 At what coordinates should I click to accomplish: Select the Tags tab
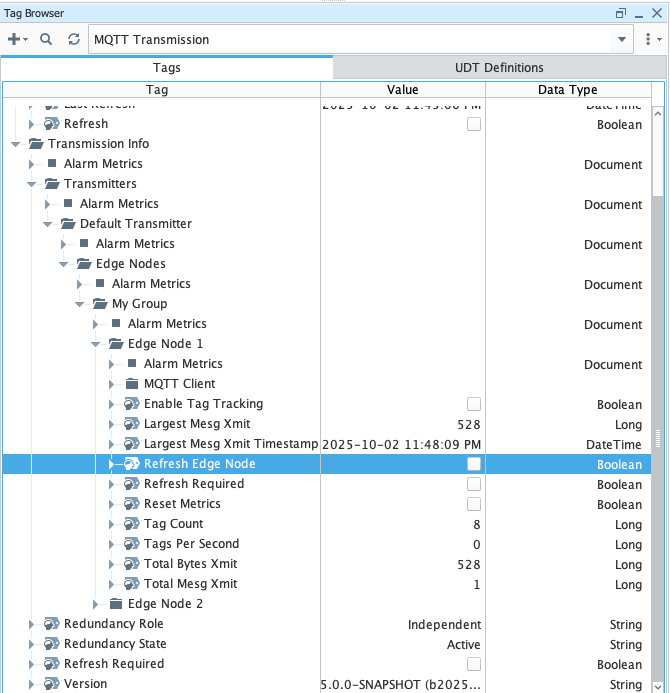pos(166,68)
